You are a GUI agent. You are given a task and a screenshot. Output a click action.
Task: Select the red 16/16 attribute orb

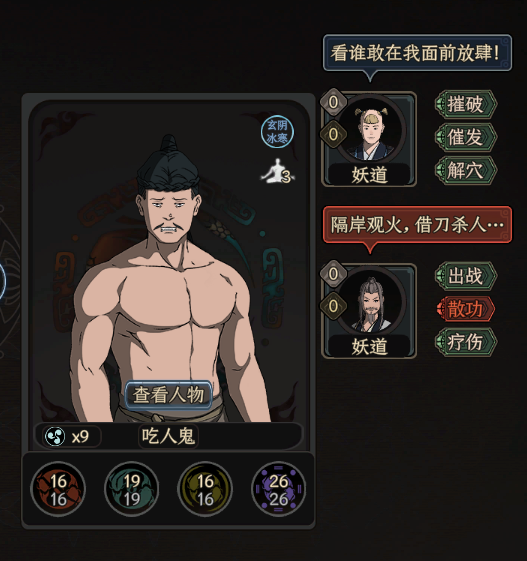(58, 489)
